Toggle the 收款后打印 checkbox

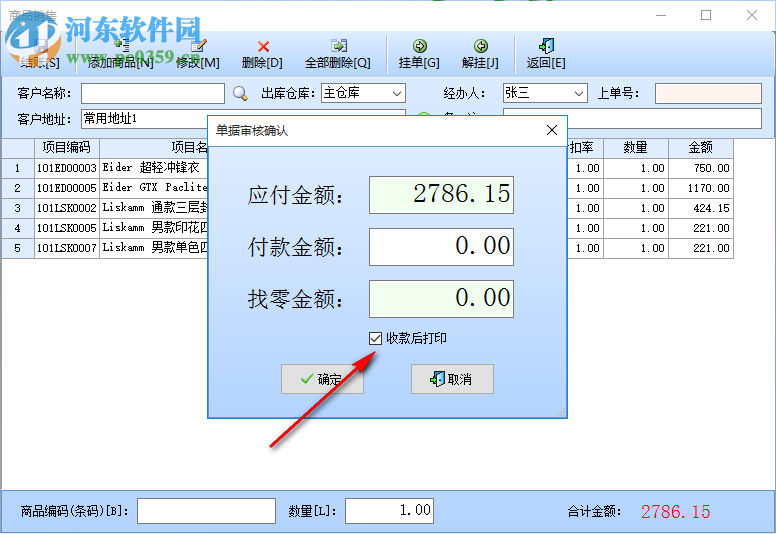(375, 339)
